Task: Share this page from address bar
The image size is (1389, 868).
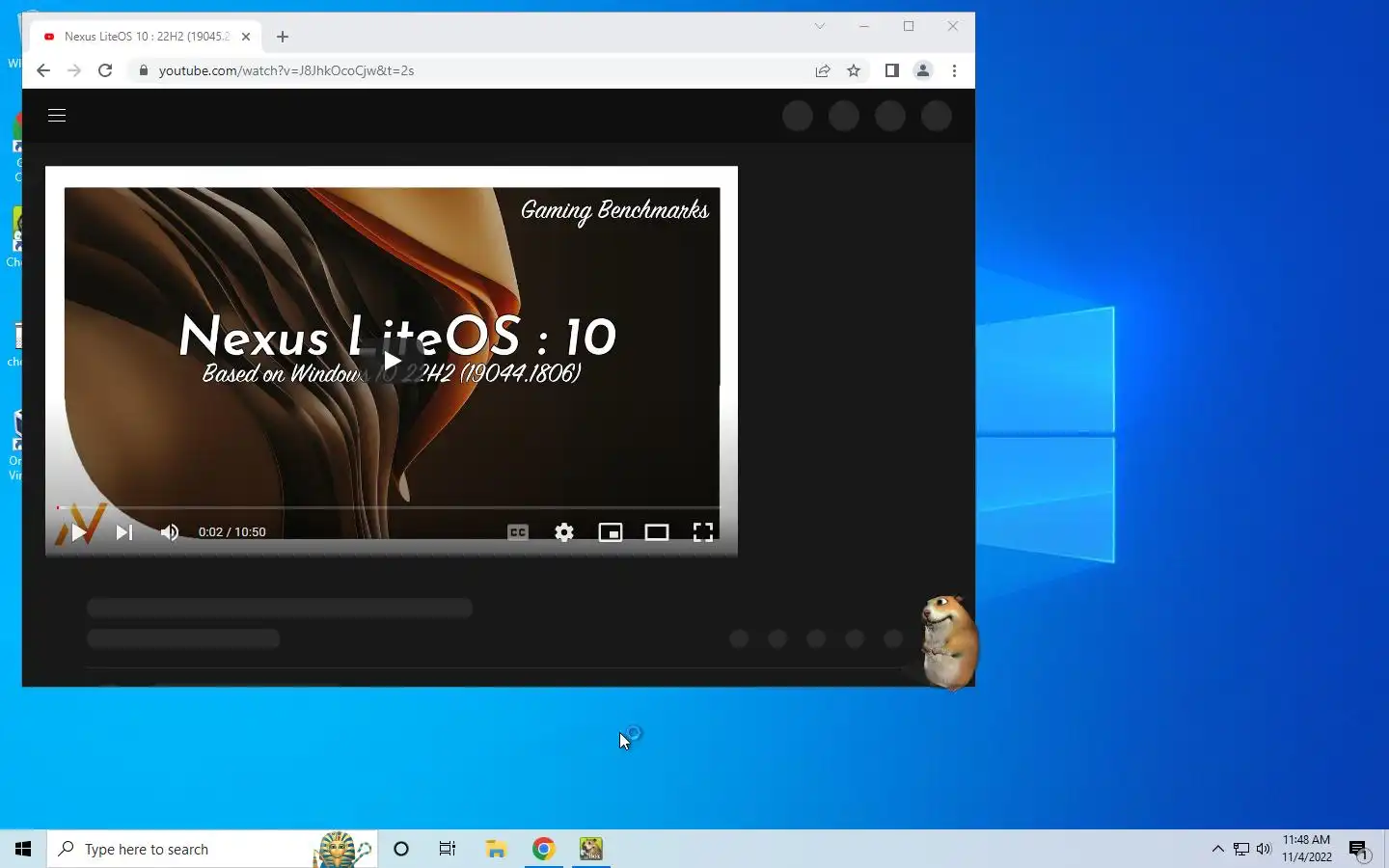Action: pos(823,70)
